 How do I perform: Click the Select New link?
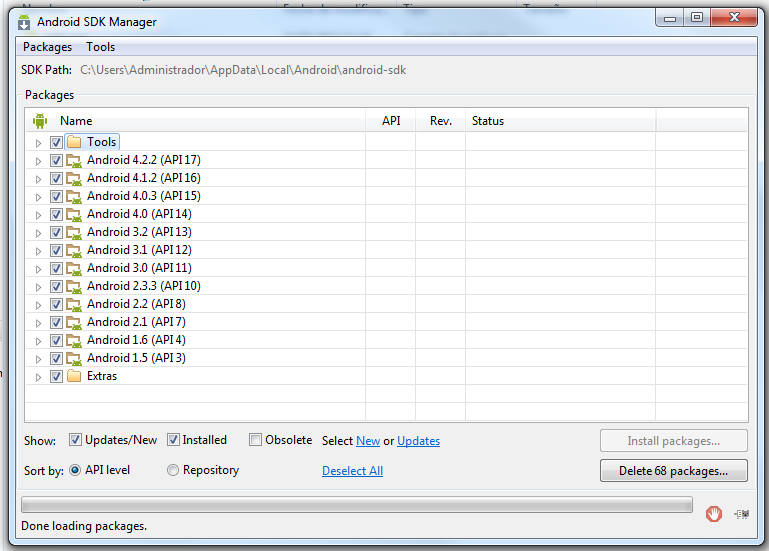click(x=368, y=441)
